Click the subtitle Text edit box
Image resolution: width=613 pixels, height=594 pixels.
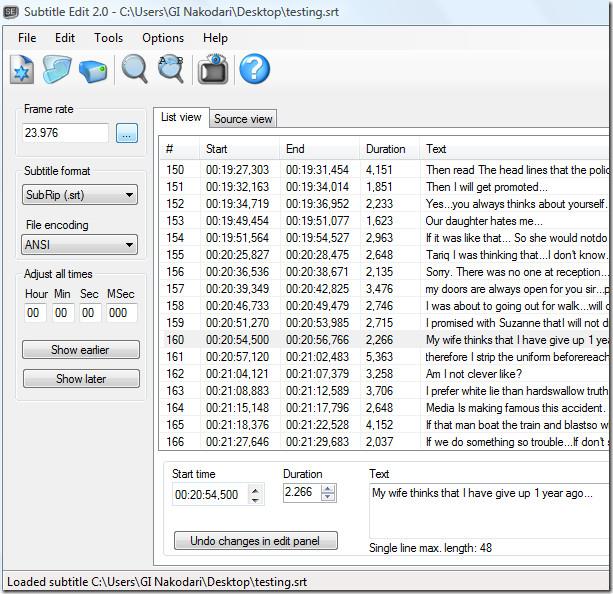coord(489,511)
